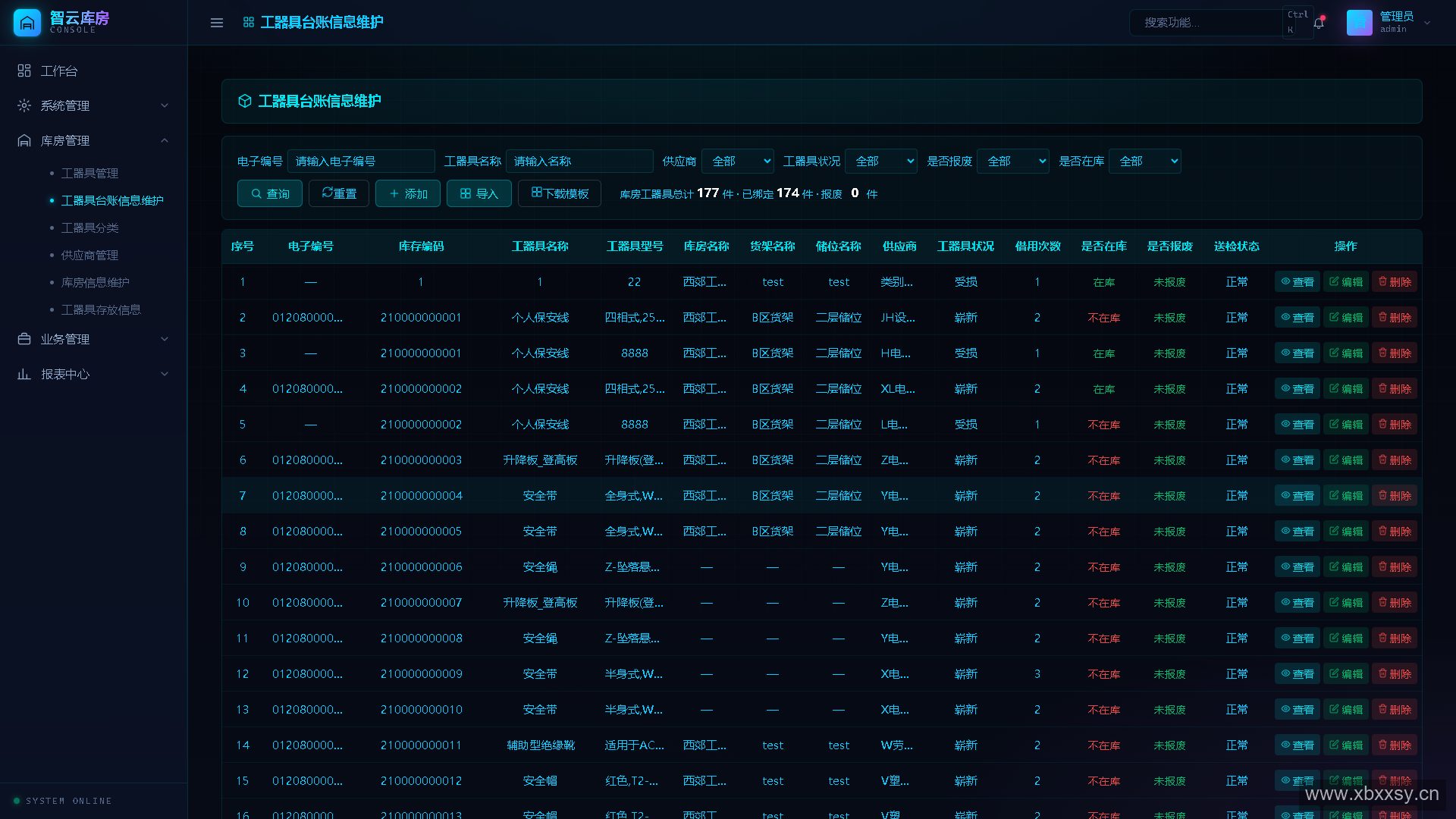This screenshot has width=1456, height=819.
Task: Click 查看 for row 7
Action: 1298,496
